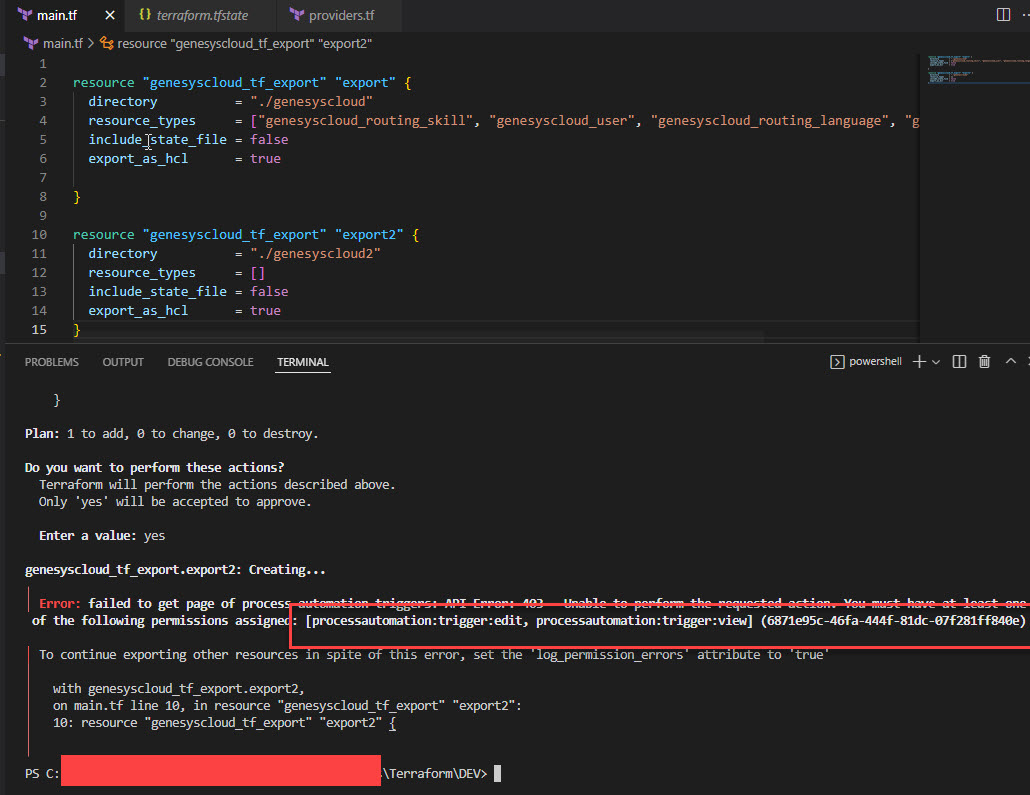Click the powershell terminal icon
Image resolution: width=1030 pixels, height=795 pixels.
[837, 362]
